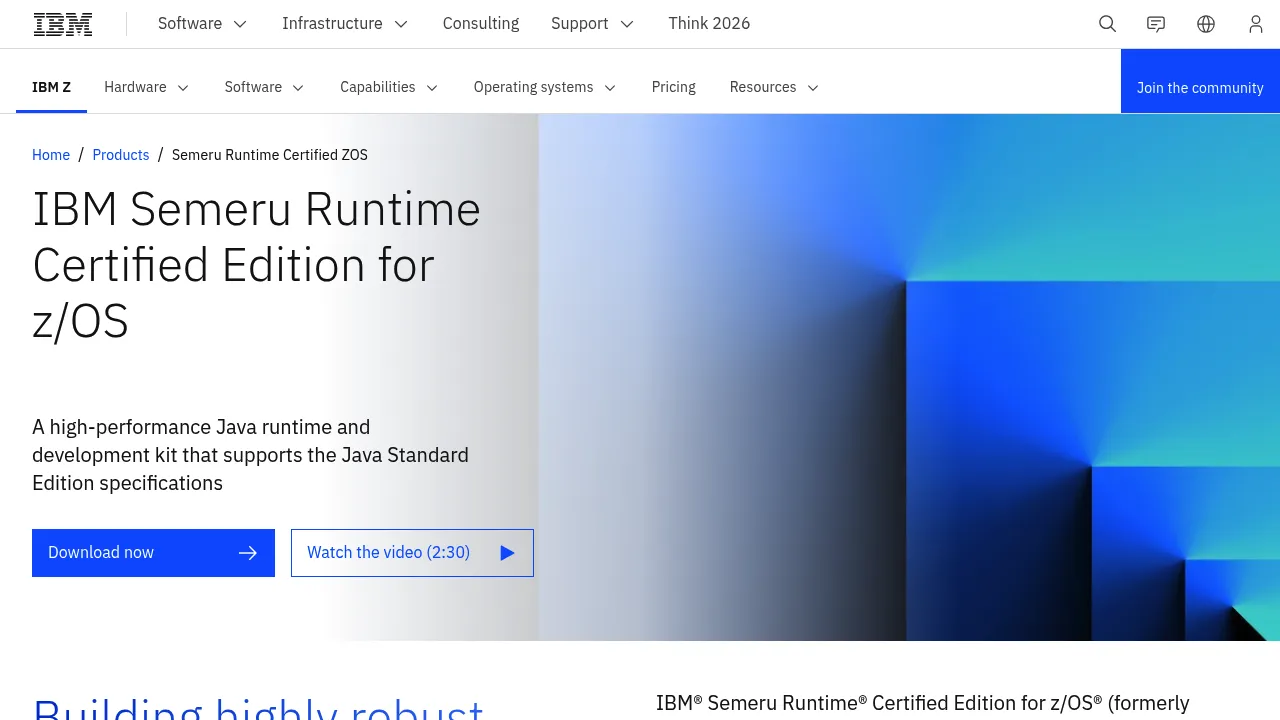This screenshot has width=1280, height=720.
Task: Follow the Home breadcrumb link
Action: (x=51, y=155)
